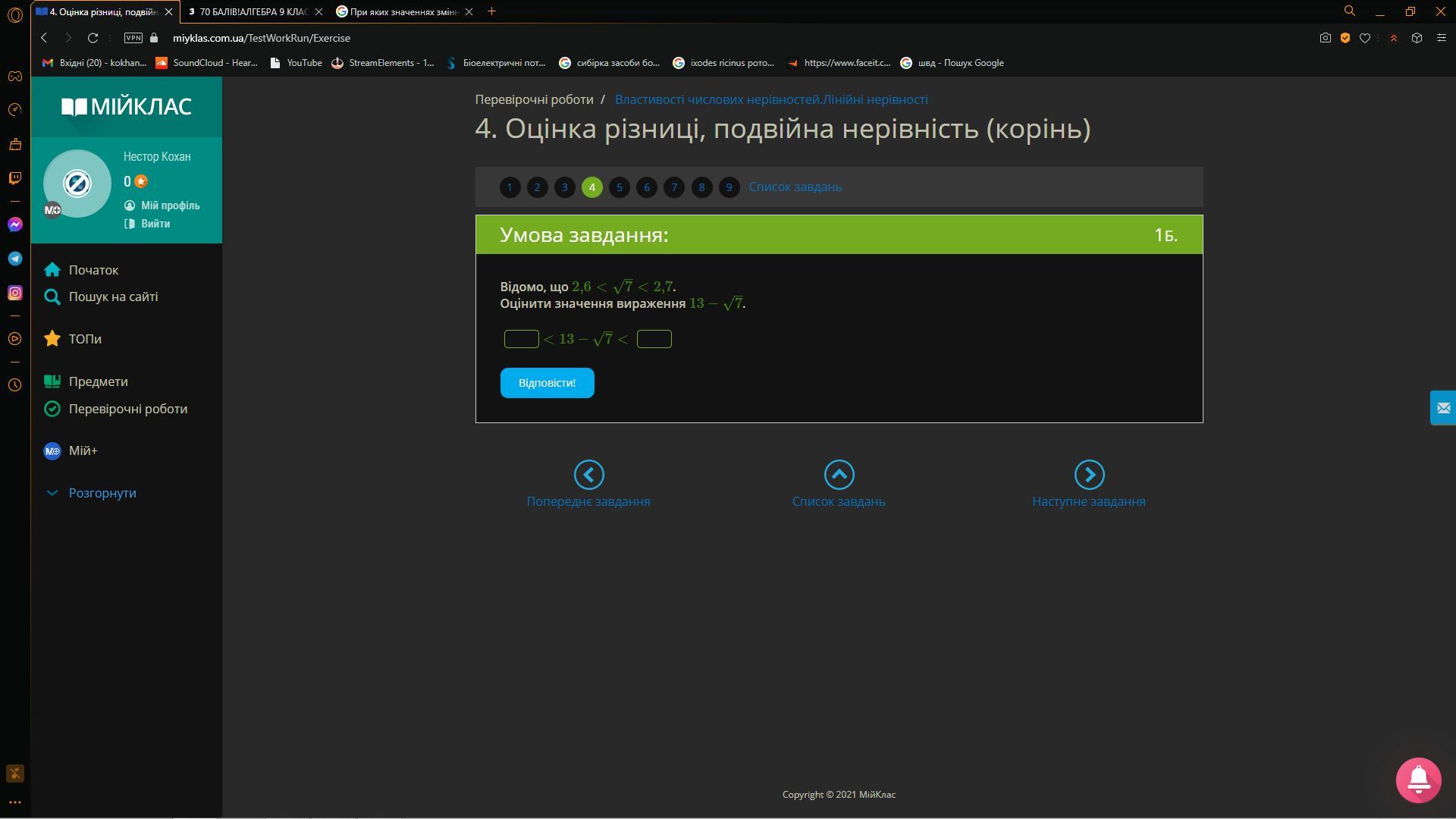Open the browser easy setup menu
Image resolution: width=1456 pixels, height=819 pixels.
[1441, 38]
